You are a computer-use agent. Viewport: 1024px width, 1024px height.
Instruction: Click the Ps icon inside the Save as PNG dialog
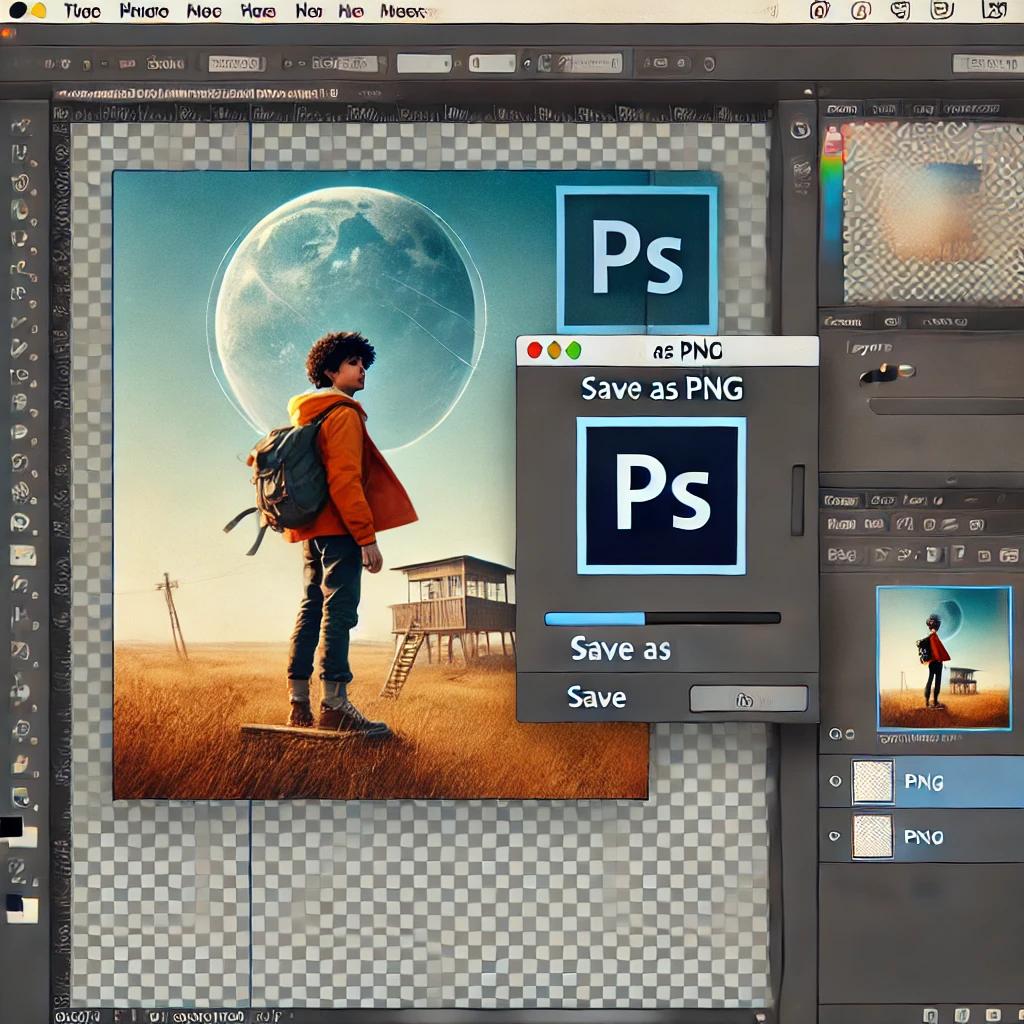pyautogui.click(x=661, y=496)
